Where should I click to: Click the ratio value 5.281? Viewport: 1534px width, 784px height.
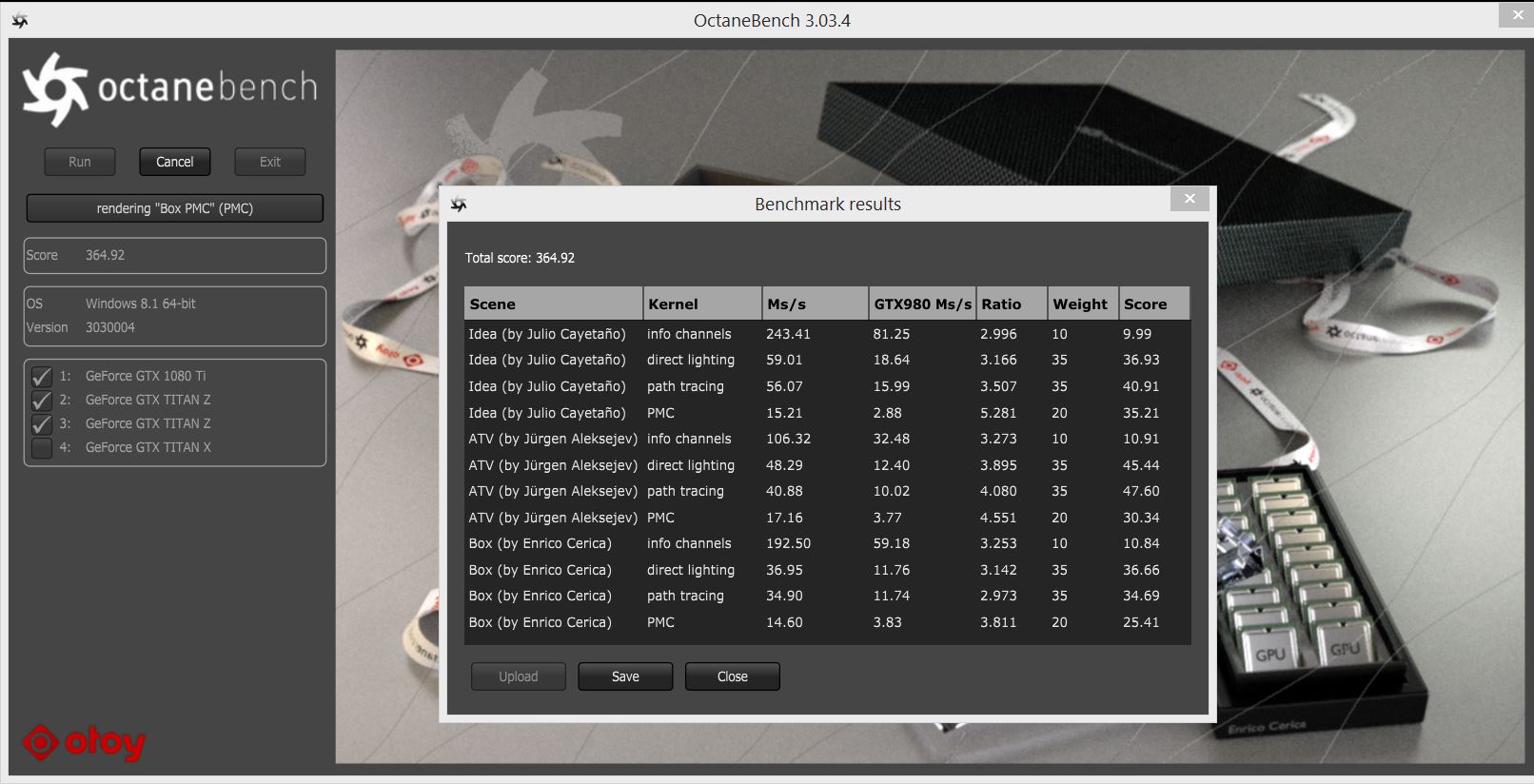pyautogui.click(x=998, y=413)
